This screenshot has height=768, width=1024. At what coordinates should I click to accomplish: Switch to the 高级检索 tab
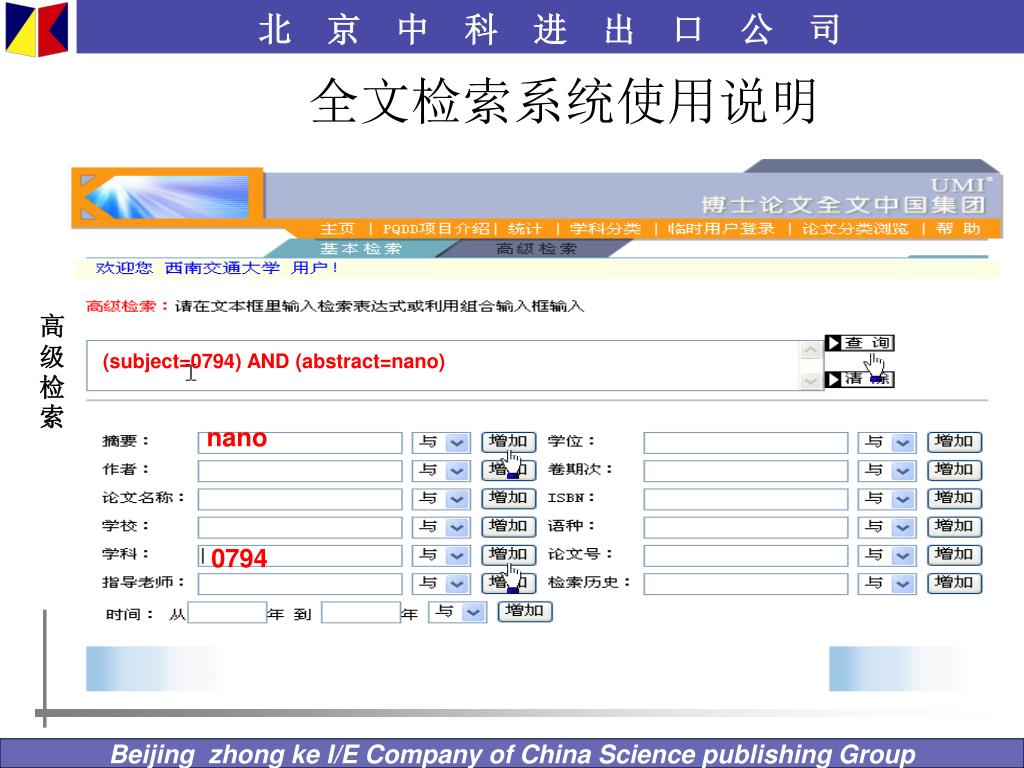point(536,249)
